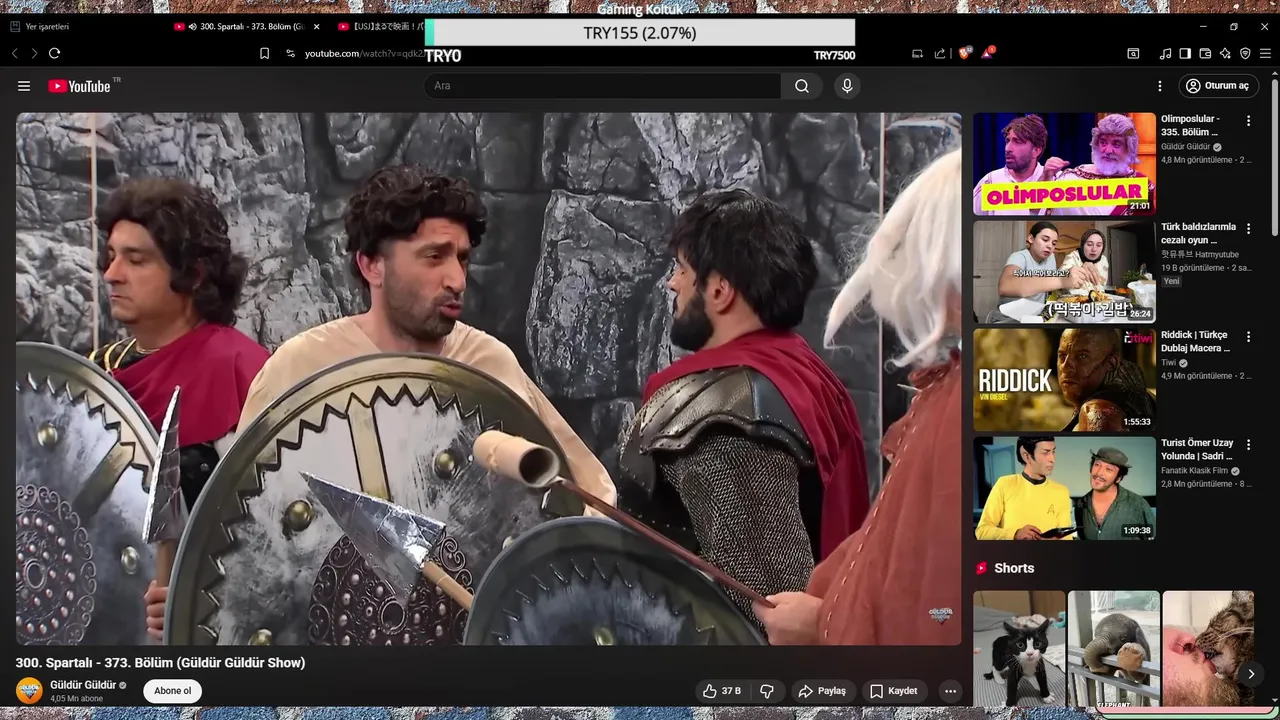Open Brave Rewards triangle icon

(987, 53)
